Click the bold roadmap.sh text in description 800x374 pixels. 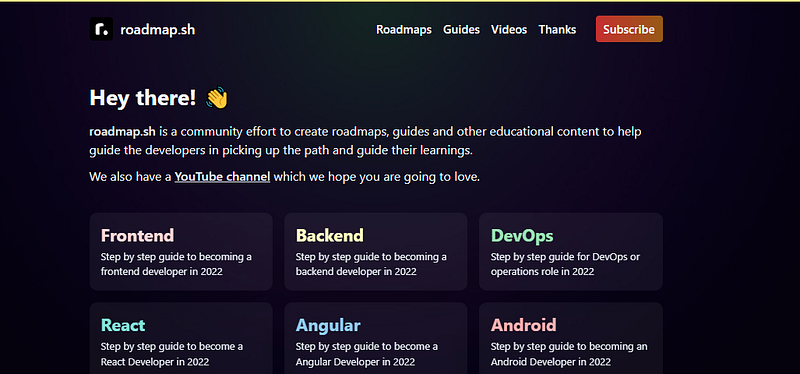click(x=122, y=132)
